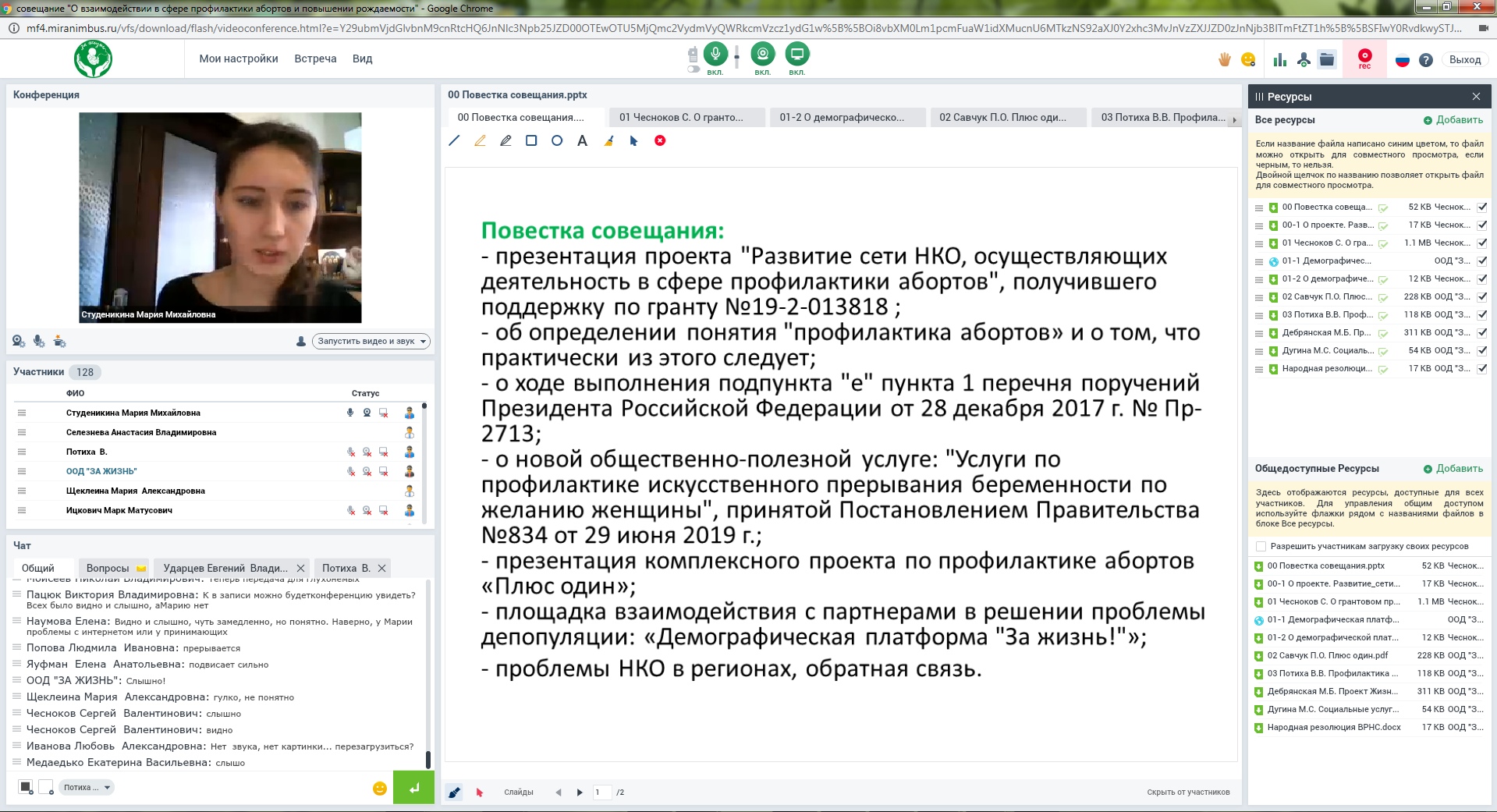Click the slide number input field
Viewport: 1497px width, 812px height.
point(602,792)
